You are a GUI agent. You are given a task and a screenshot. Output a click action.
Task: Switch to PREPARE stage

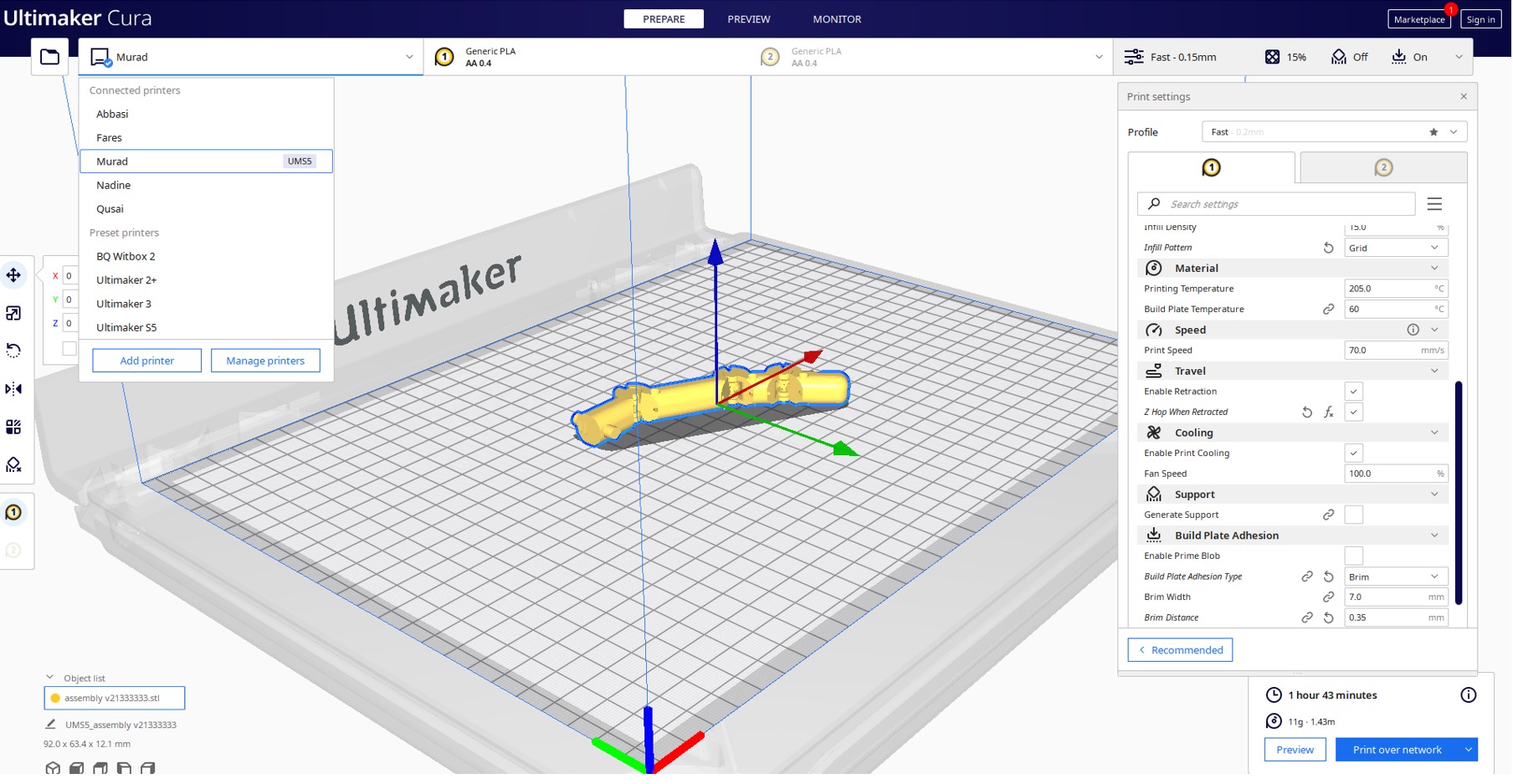(664, 19)
